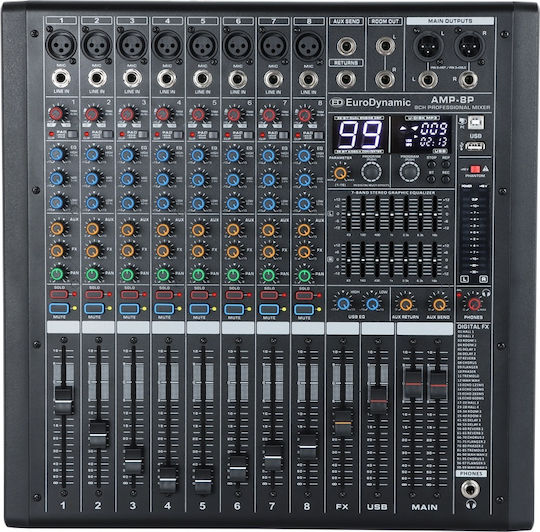This screenshot has height=532, width=540.
Task: Select the orange AUX knob on channel 6
Action: (233, 229)
